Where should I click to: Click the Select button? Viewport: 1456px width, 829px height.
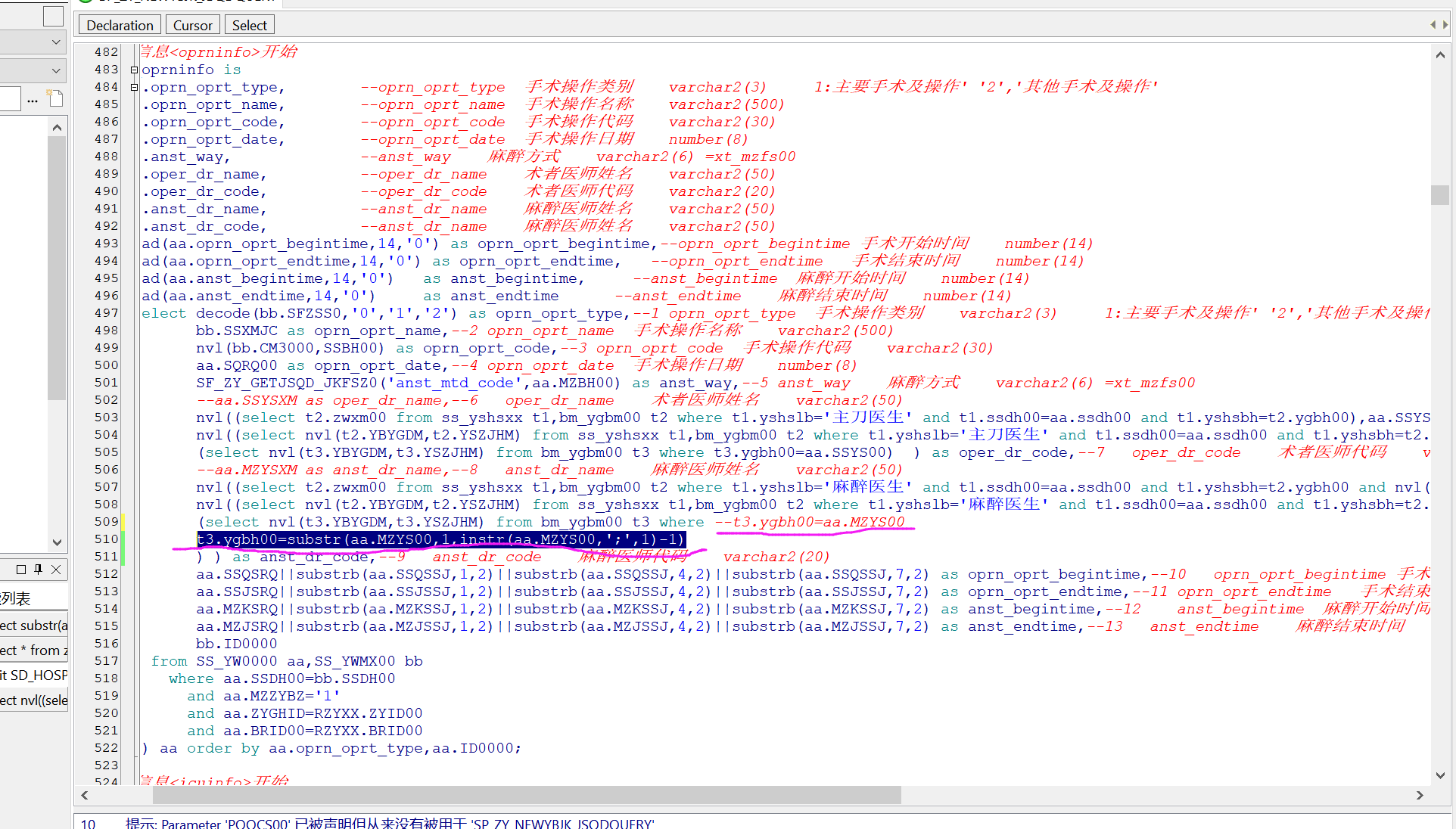[249, 25]
